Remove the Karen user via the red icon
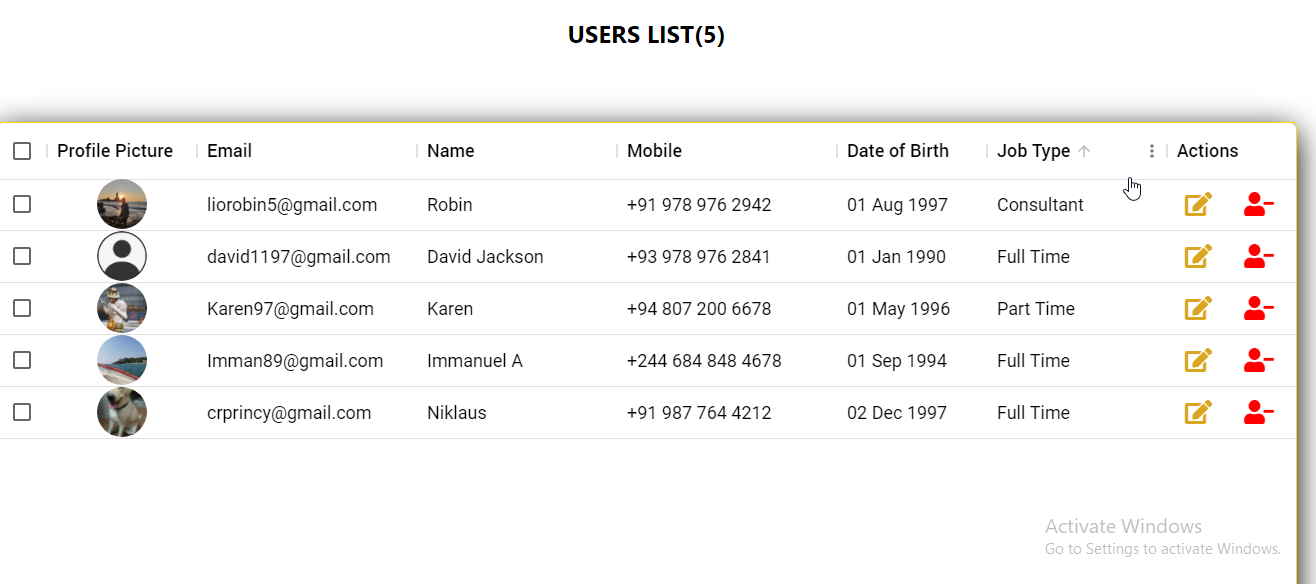Viewport: 1316px width, 584px height. 1259,308
